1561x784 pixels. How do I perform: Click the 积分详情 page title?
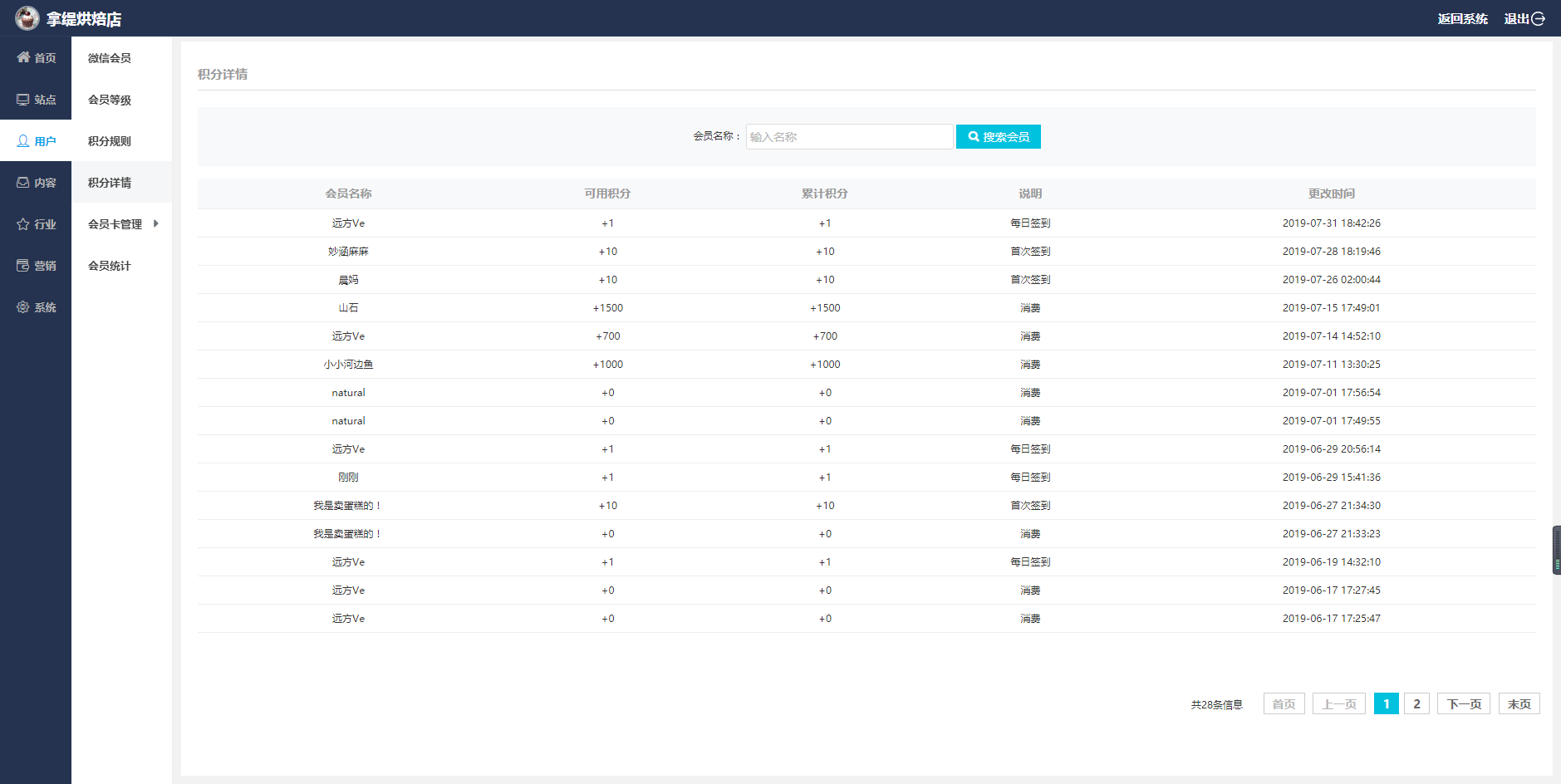tap(222, 74)
